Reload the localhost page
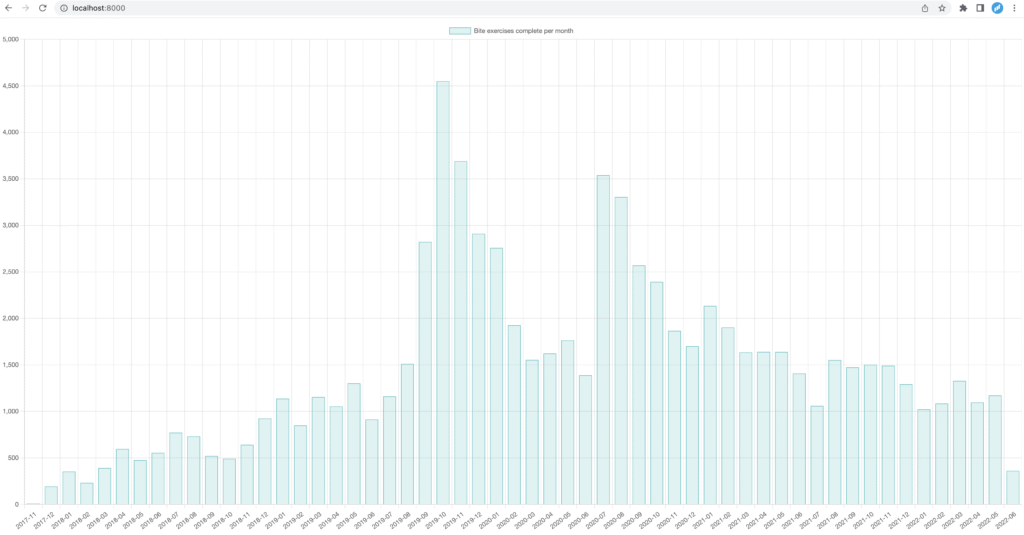This screenshot has height=535, width=1024. (42, 8)
